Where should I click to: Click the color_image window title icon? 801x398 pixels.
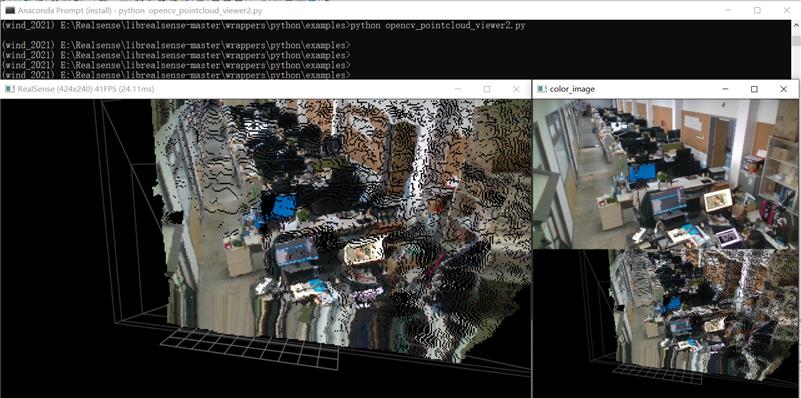(541, 89)
